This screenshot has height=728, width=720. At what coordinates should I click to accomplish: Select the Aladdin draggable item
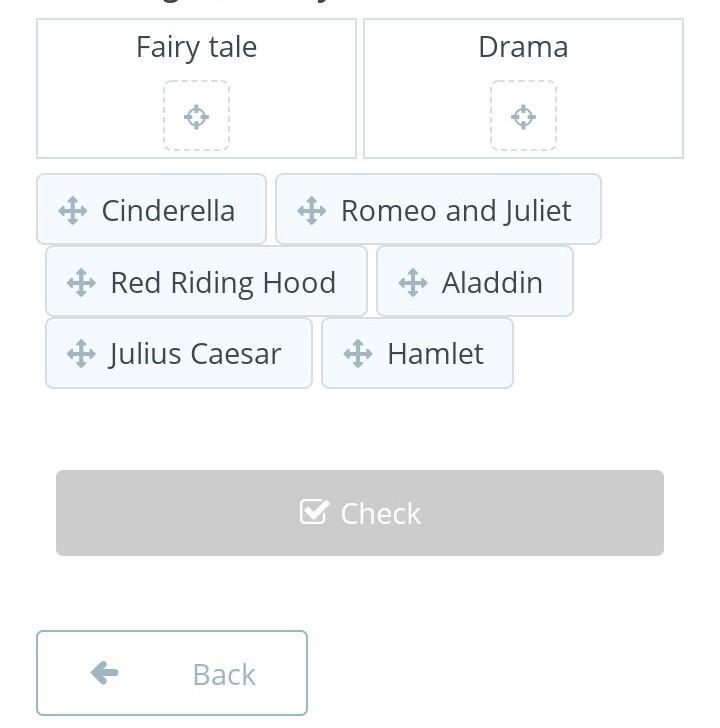475,281
